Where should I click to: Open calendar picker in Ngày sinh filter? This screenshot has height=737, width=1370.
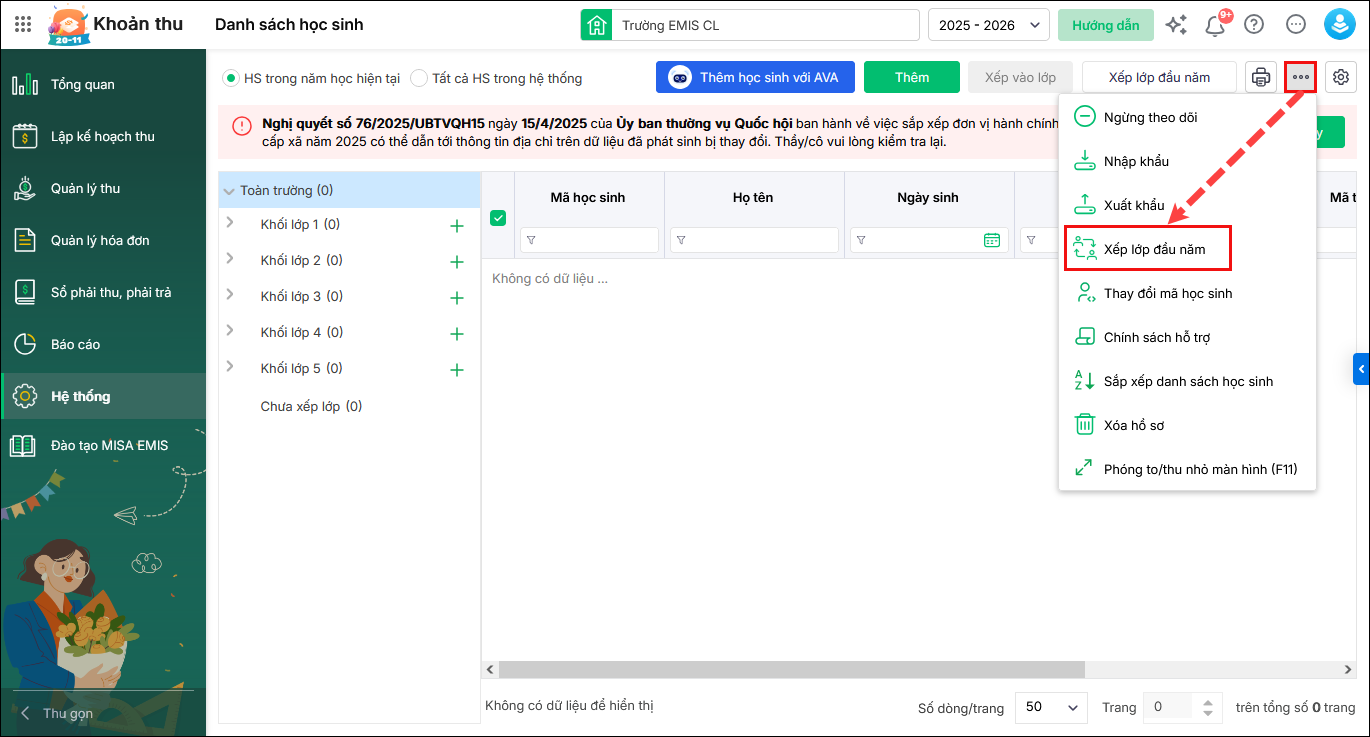[x=991, y=240]
